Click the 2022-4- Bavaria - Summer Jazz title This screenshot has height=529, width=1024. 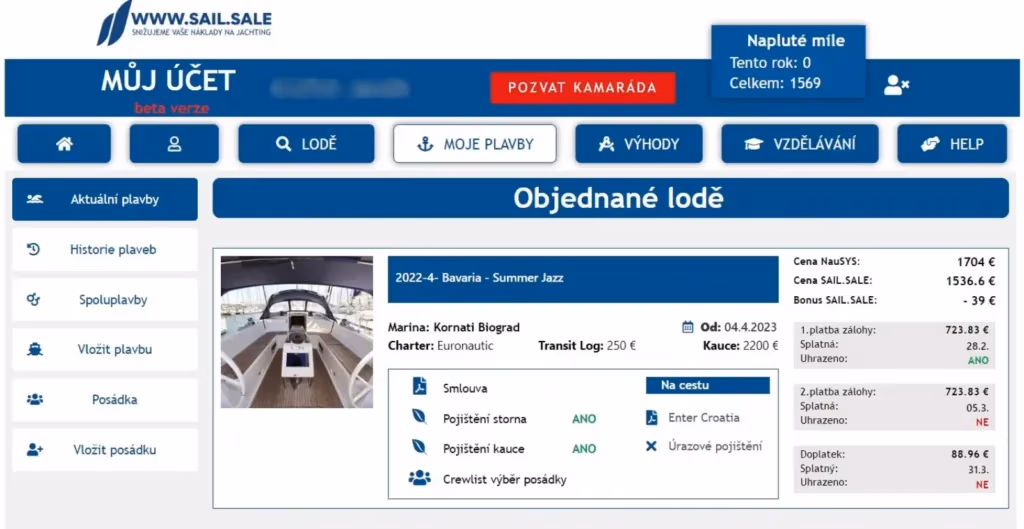tap(479, 278)
